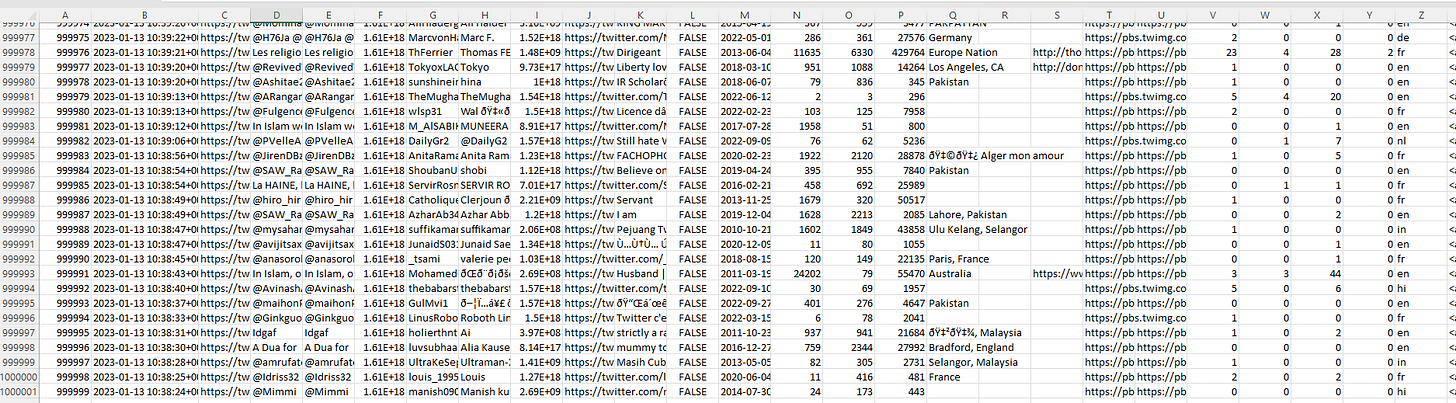This screenshot has height=403, width=1456.
Task: Click the cell with value 429764
Action: pos(901,52)
